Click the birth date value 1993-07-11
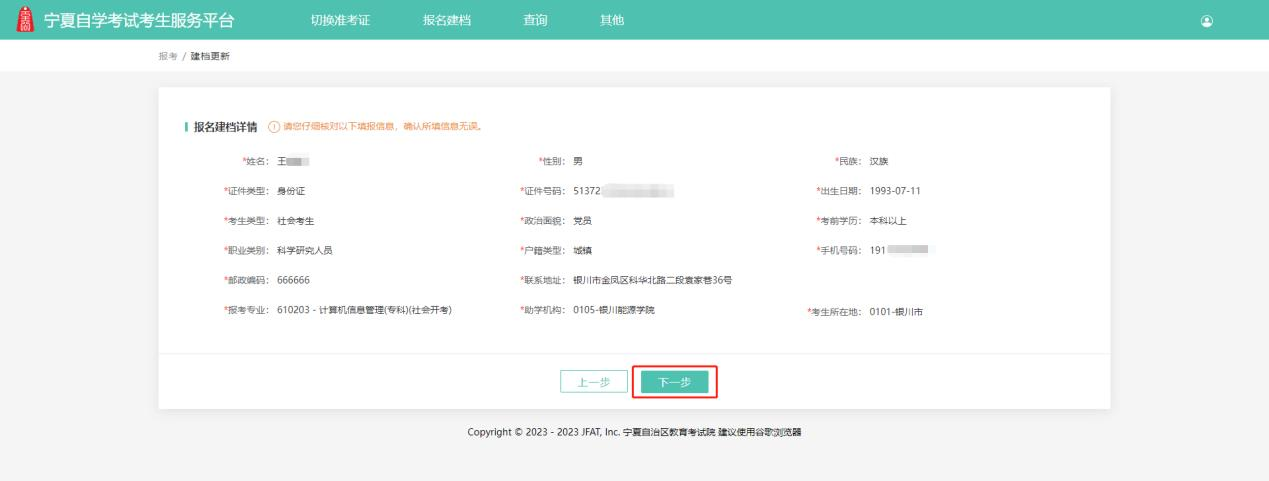Screen dimensions: 1269x481 888,191
